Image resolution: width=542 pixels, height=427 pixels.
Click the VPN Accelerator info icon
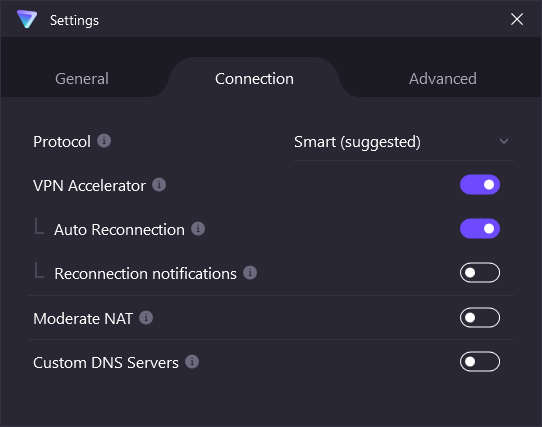[x=159, y=185]
